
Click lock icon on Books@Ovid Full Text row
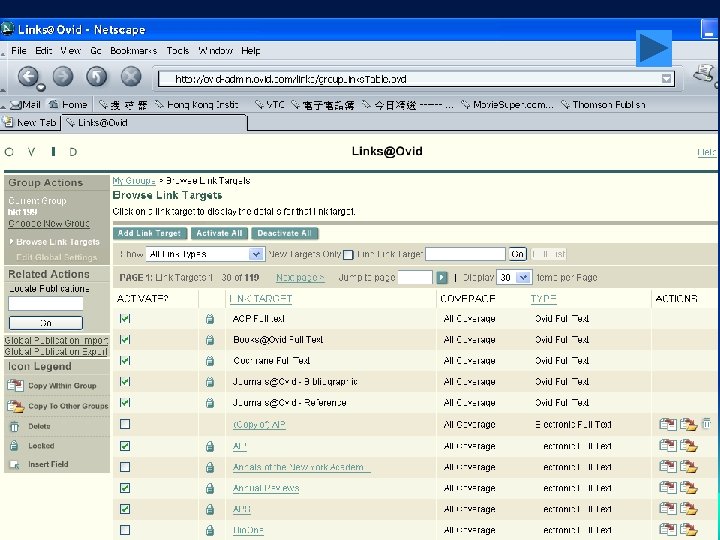pos(210,340)
